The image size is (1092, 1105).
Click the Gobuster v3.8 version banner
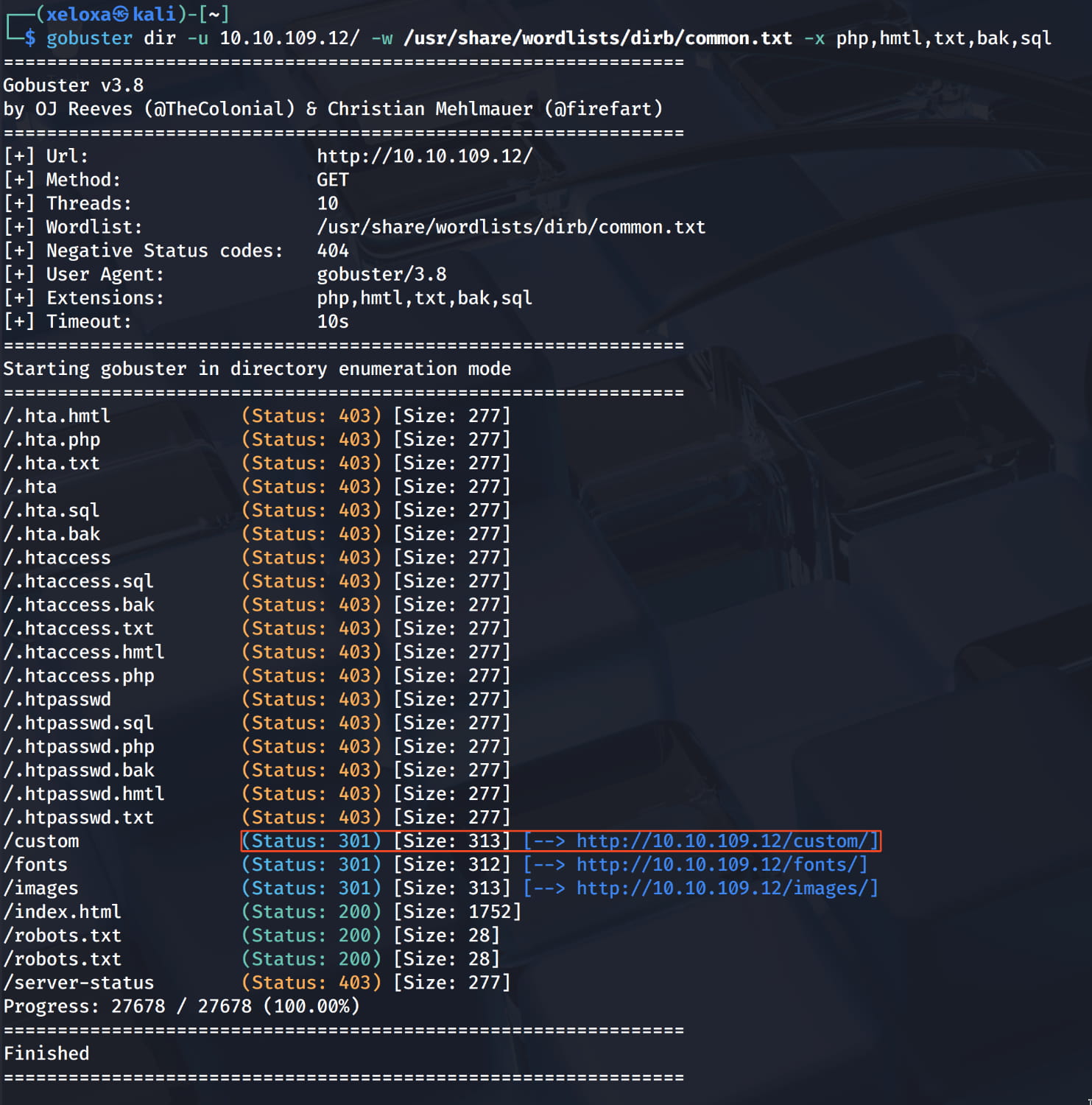(x=74, y=85)
